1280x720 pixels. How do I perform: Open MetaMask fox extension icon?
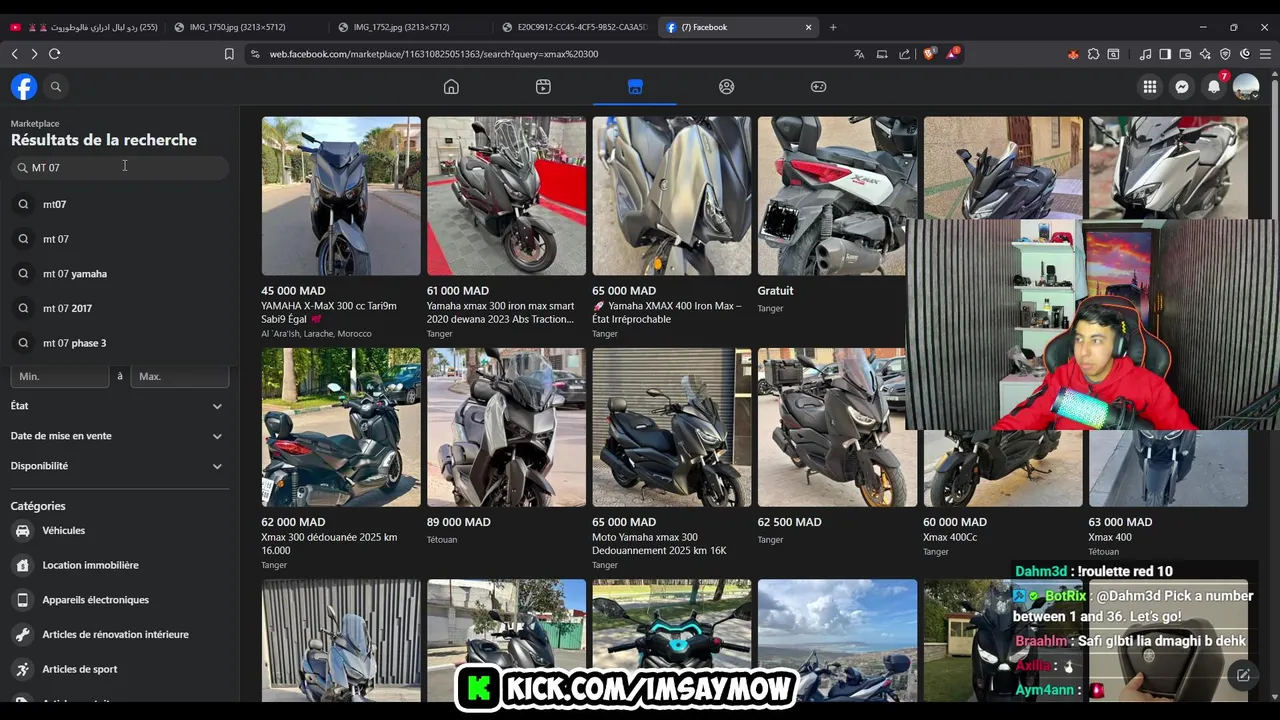[1073, 54]
